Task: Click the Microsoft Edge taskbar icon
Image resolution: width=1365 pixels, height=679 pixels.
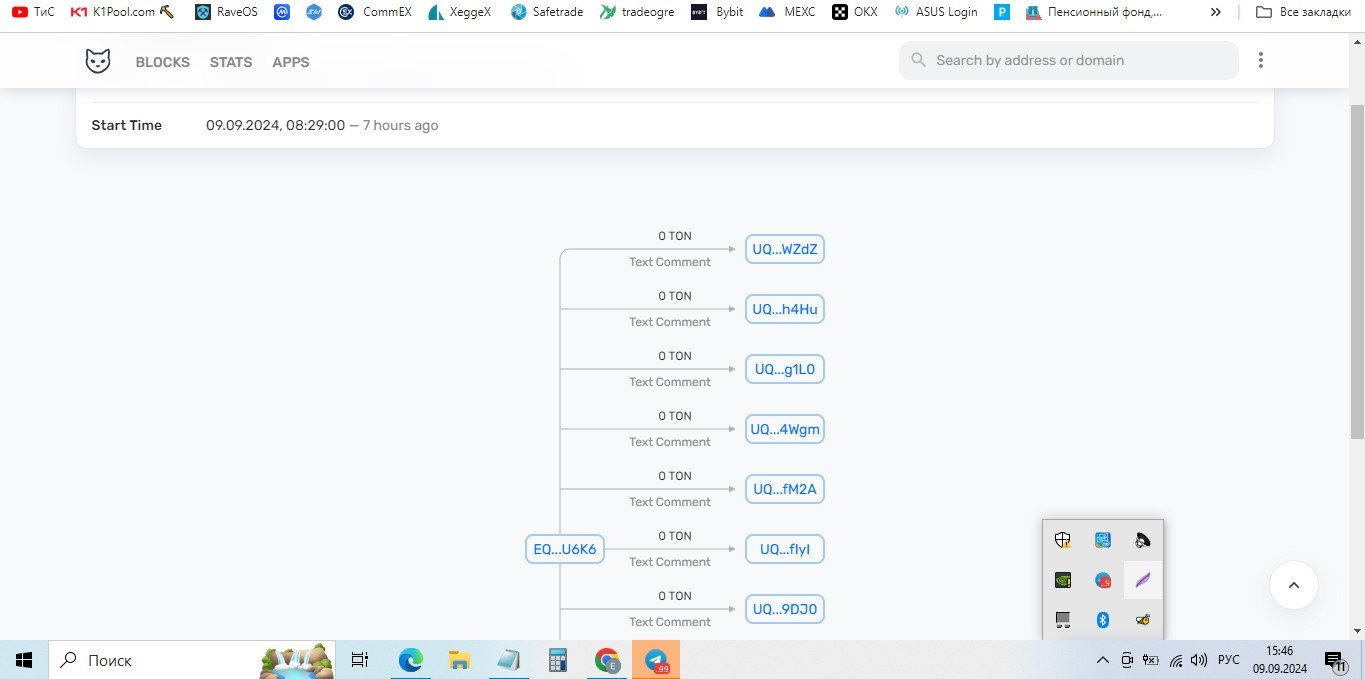Action: pyautogui.click(x=410, y=660)
